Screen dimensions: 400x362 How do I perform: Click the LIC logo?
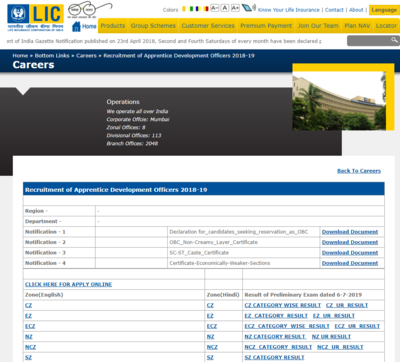35,18
